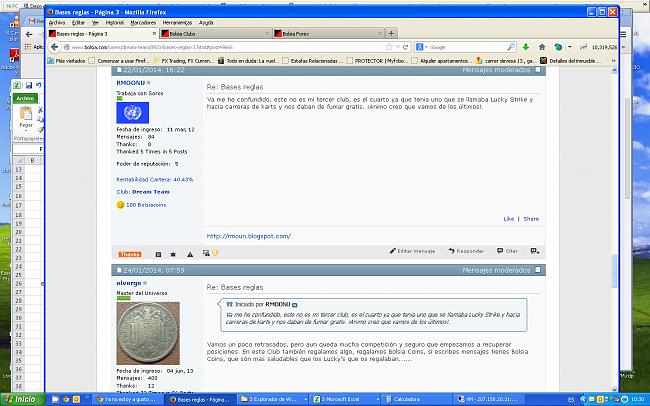Open the Archivo menu in Firefox
This screenshot has width=650, height=406.
(x=57, y=23)
